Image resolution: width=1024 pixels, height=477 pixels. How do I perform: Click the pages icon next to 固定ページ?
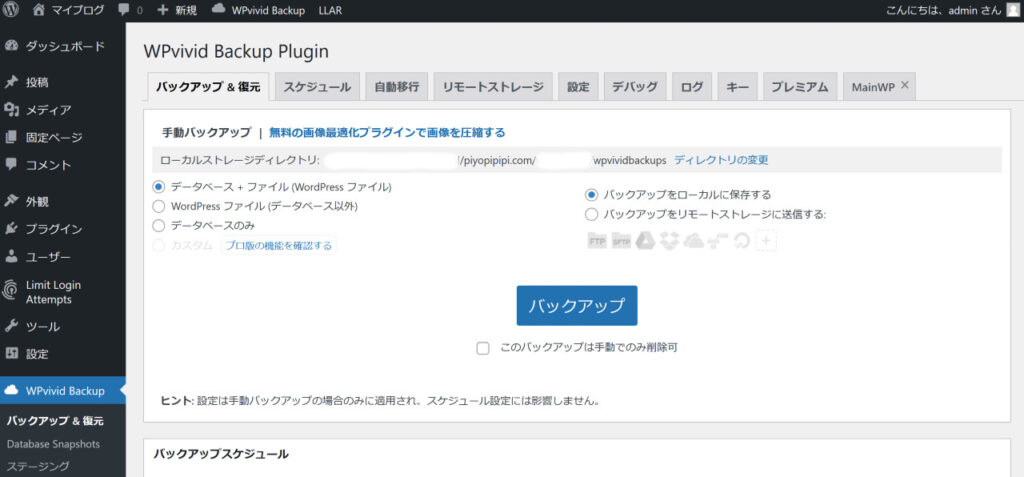pyautogui.click(x=11, y=137)
